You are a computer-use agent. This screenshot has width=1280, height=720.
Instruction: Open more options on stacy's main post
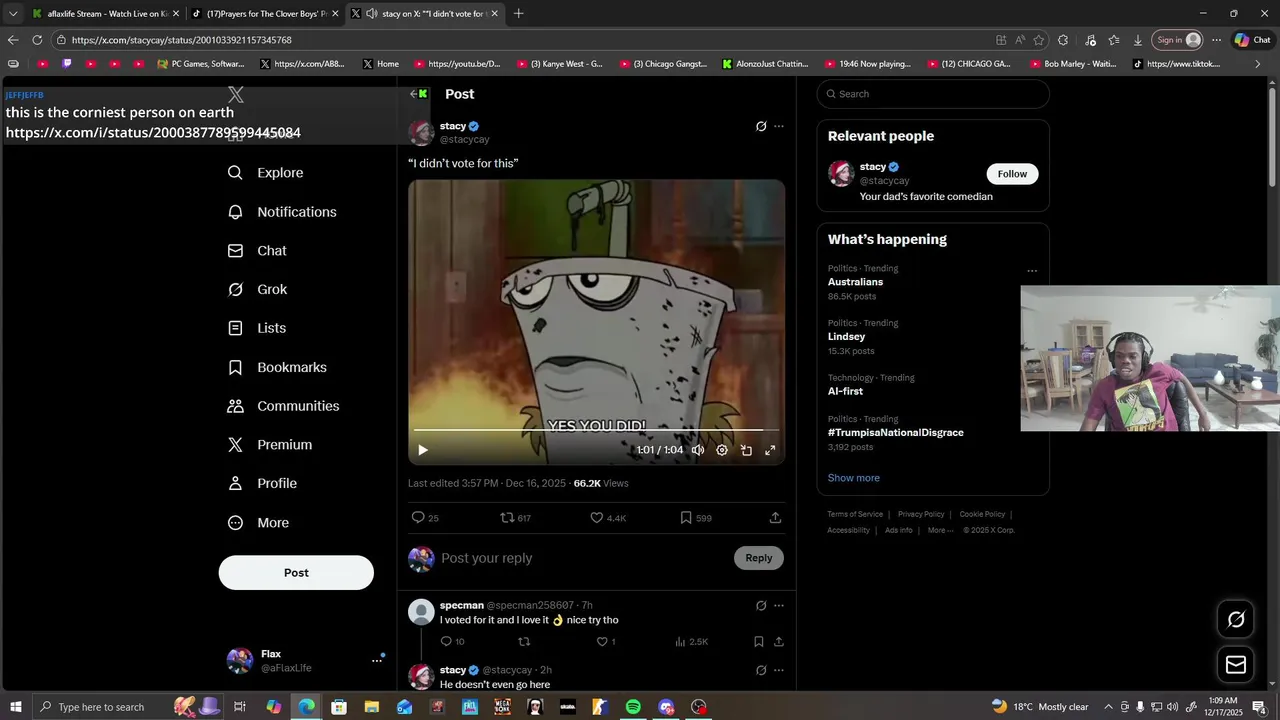click(x=779, y=126)
